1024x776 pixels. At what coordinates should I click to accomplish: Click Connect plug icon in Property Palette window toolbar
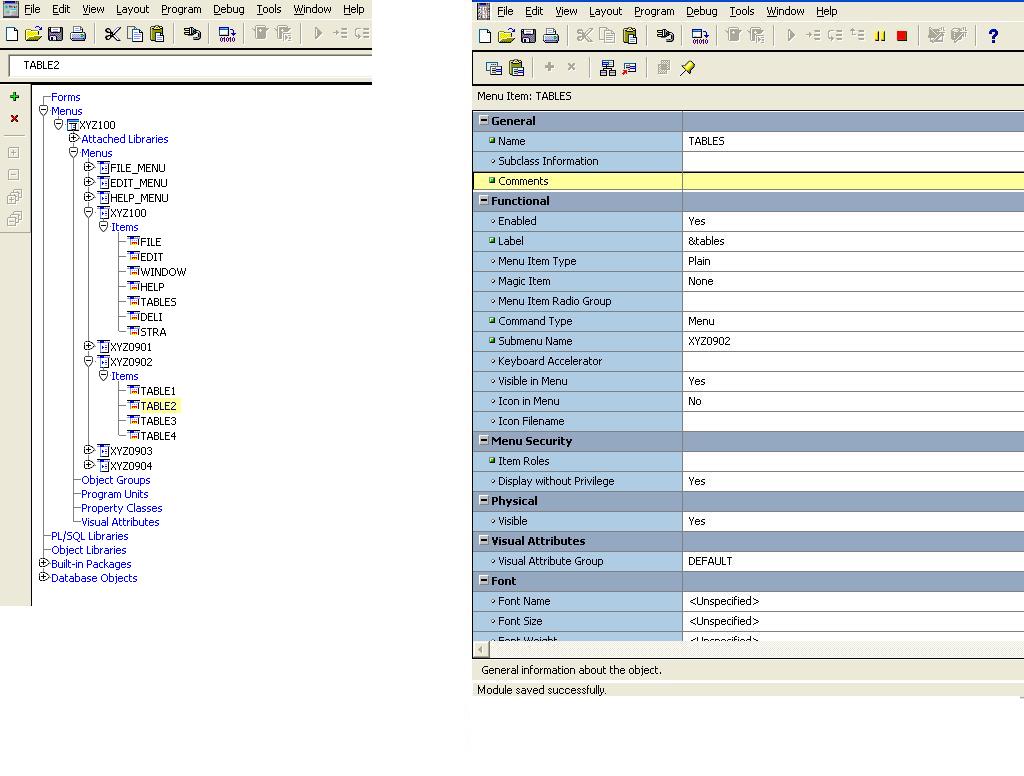pyautogui.click(x=665, y=35)
